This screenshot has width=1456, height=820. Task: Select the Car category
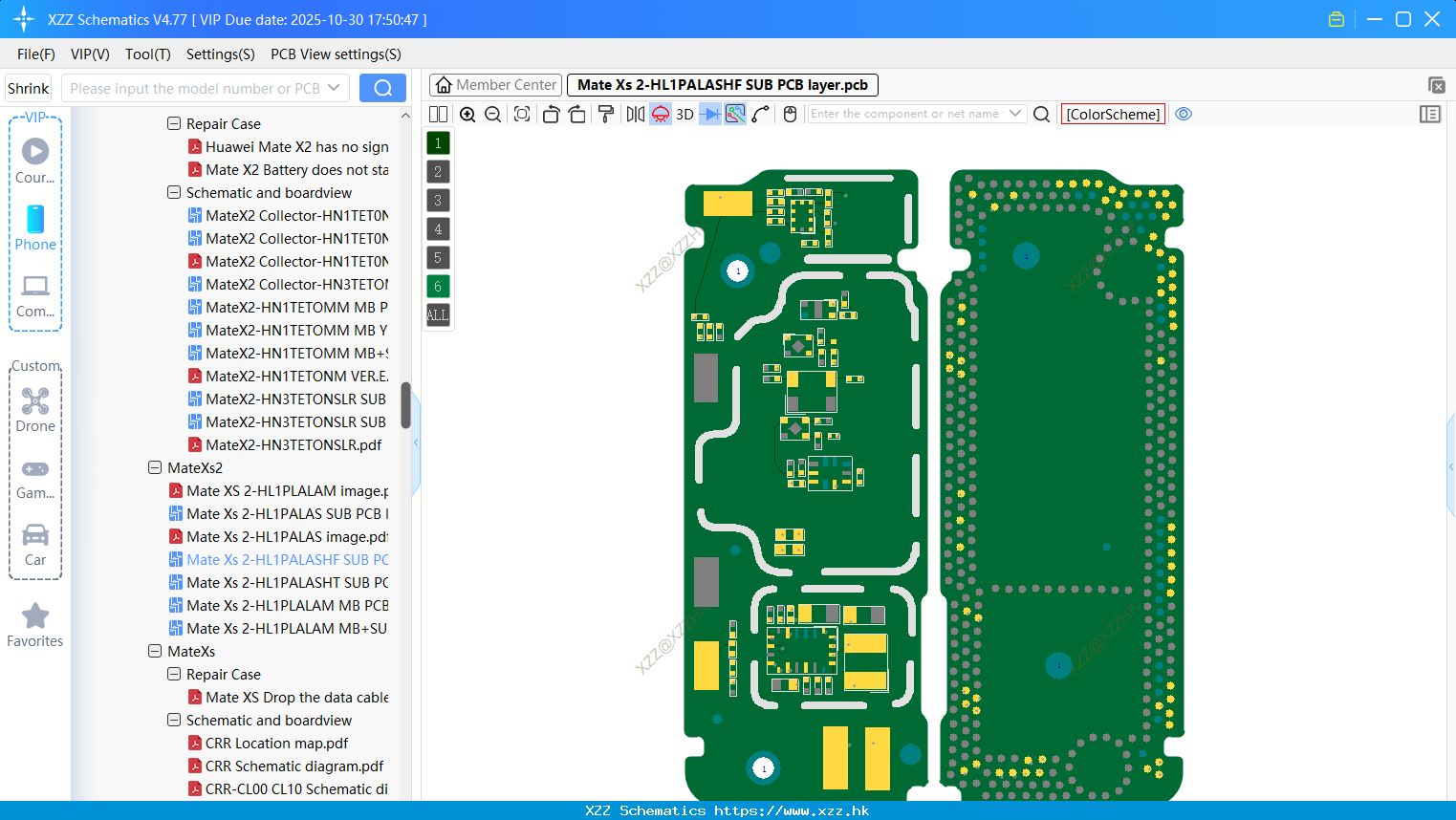tap(35, 544)
